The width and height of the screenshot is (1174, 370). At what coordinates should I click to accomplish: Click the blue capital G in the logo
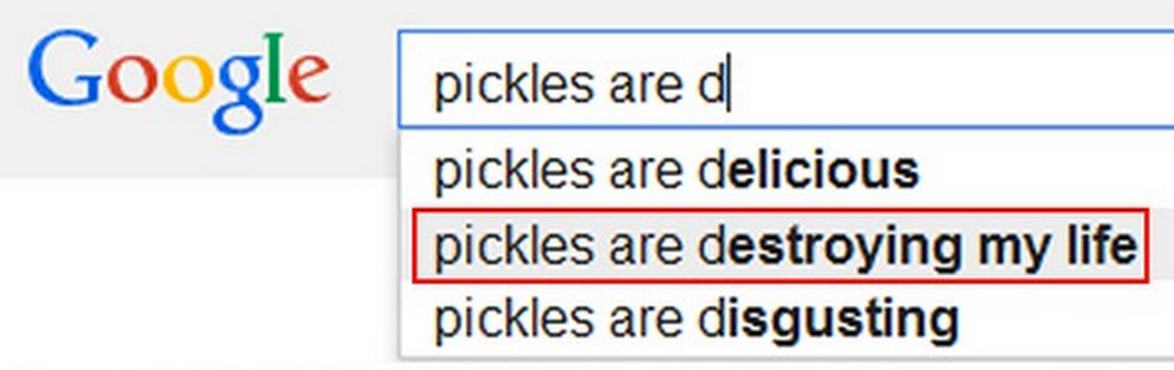[64, 68]
